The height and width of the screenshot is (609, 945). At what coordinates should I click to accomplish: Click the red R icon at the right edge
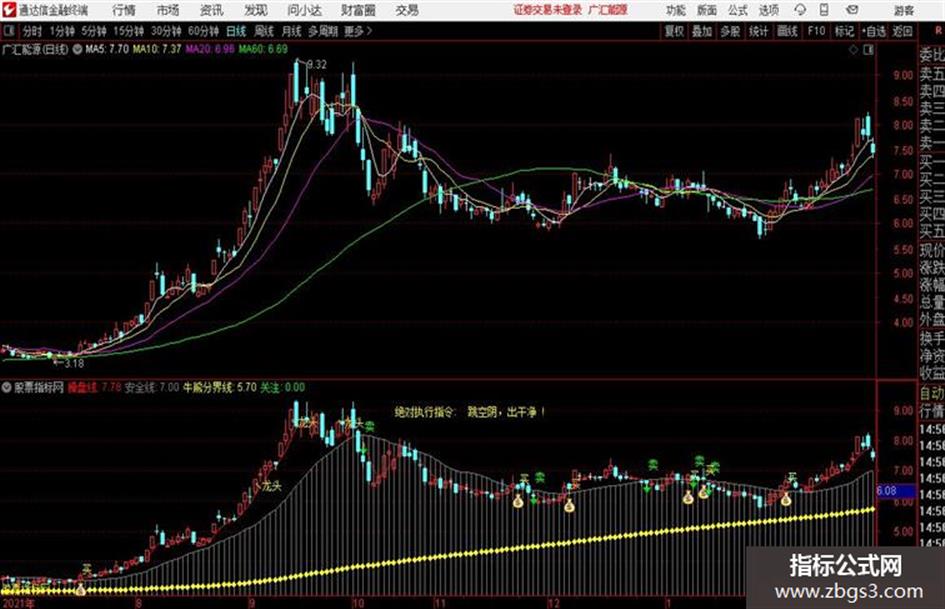(938, 31)
